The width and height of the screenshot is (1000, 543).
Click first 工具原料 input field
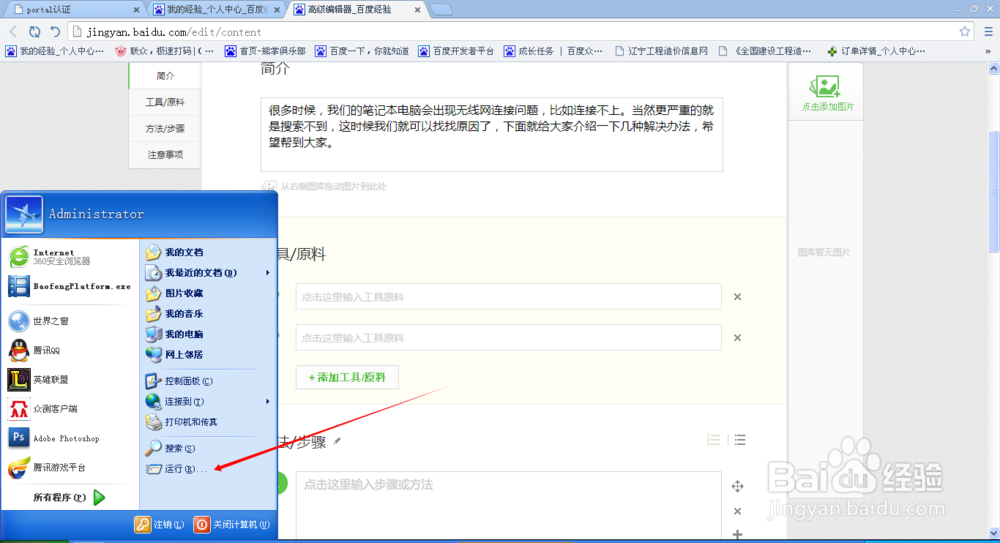(508, 297)
